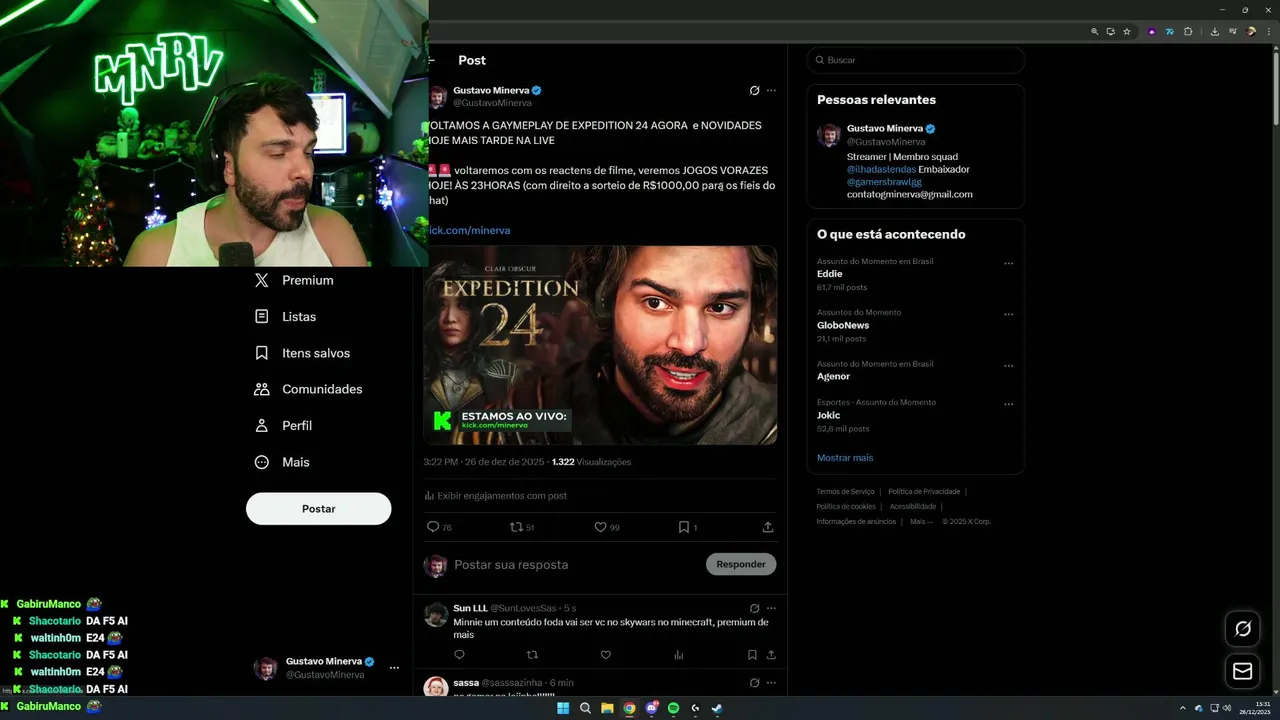Click the repost icon showing 51

[x=516, y=527]
